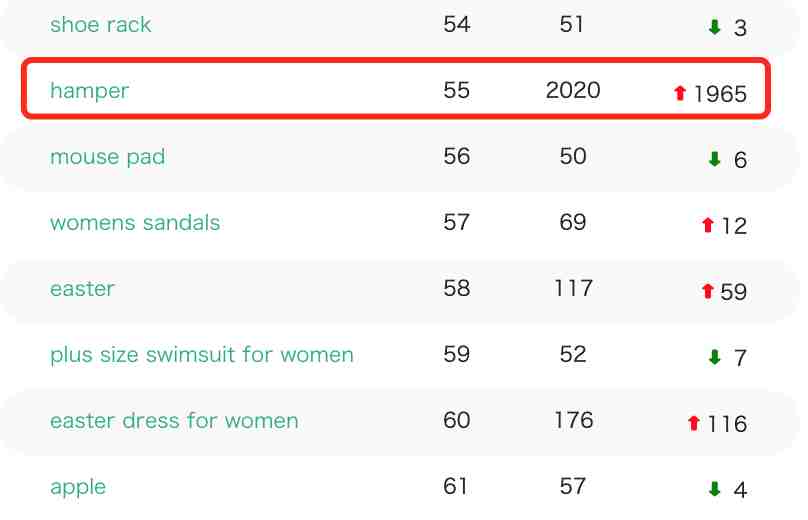
Task: Open the 'apple' keyword link
Action: point(78,487)
